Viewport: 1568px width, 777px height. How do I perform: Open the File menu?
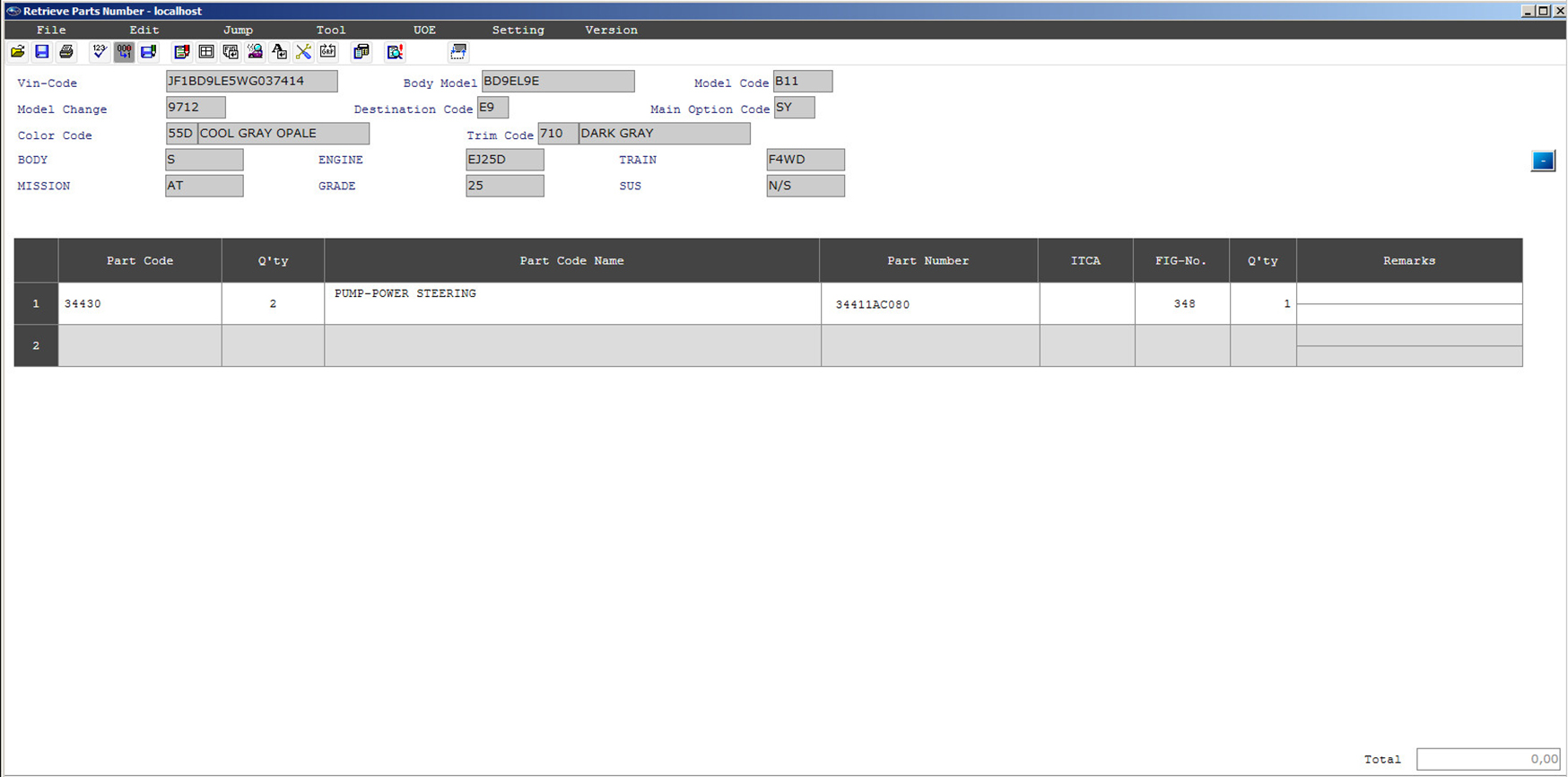51,31
